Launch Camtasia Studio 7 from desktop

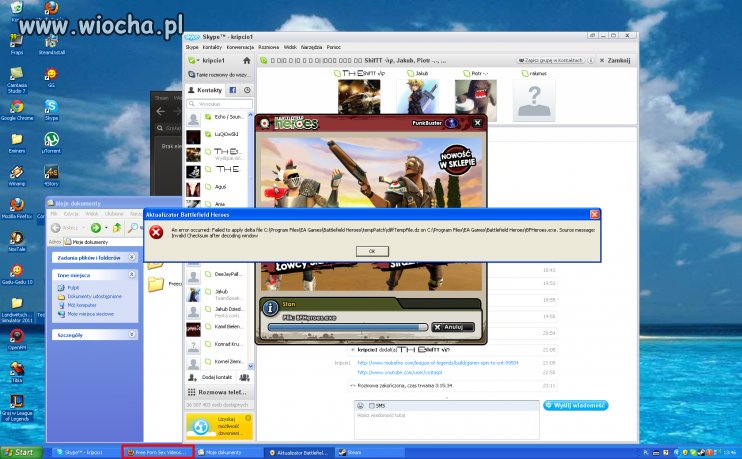(17, 79)
